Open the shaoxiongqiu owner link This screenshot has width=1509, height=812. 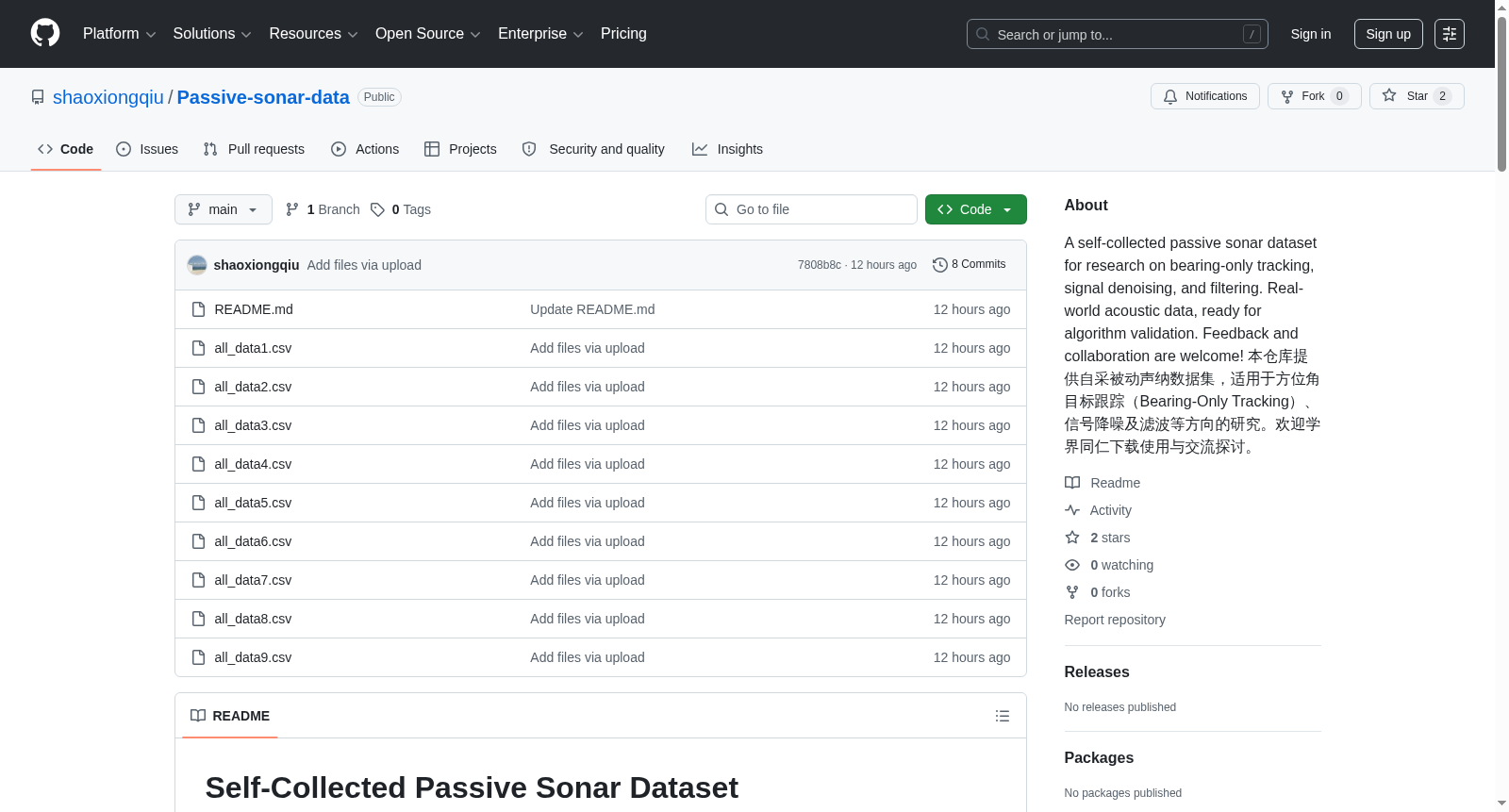pos(108,97)
